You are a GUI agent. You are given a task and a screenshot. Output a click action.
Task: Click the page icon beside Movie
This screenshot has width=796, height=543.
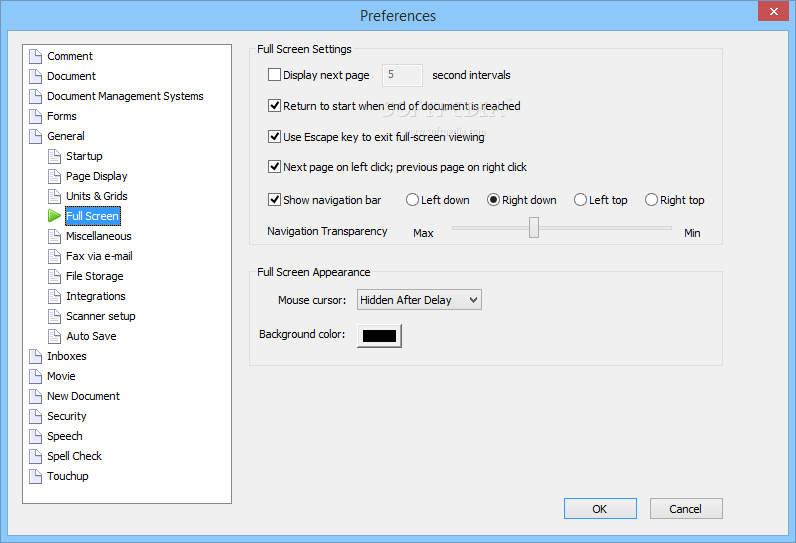[36, 376]
